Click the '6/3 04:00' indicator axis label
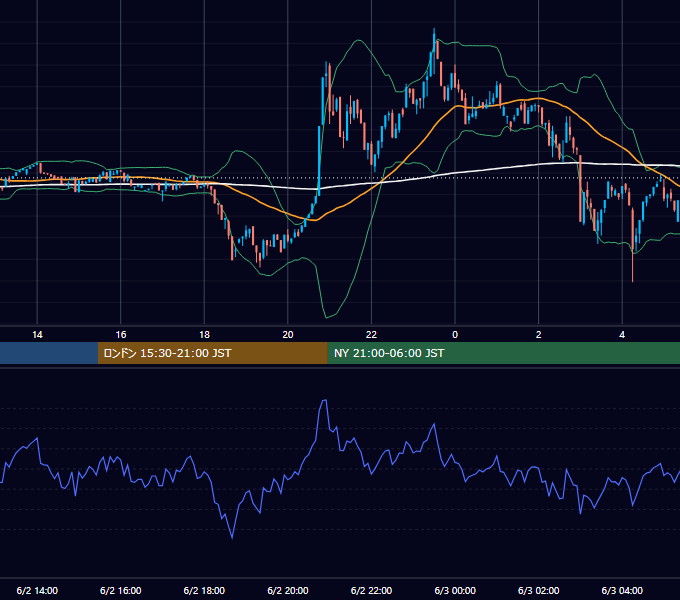Image resolution: width=680 pixels, height=600 pixels. (x=622, y=590)
